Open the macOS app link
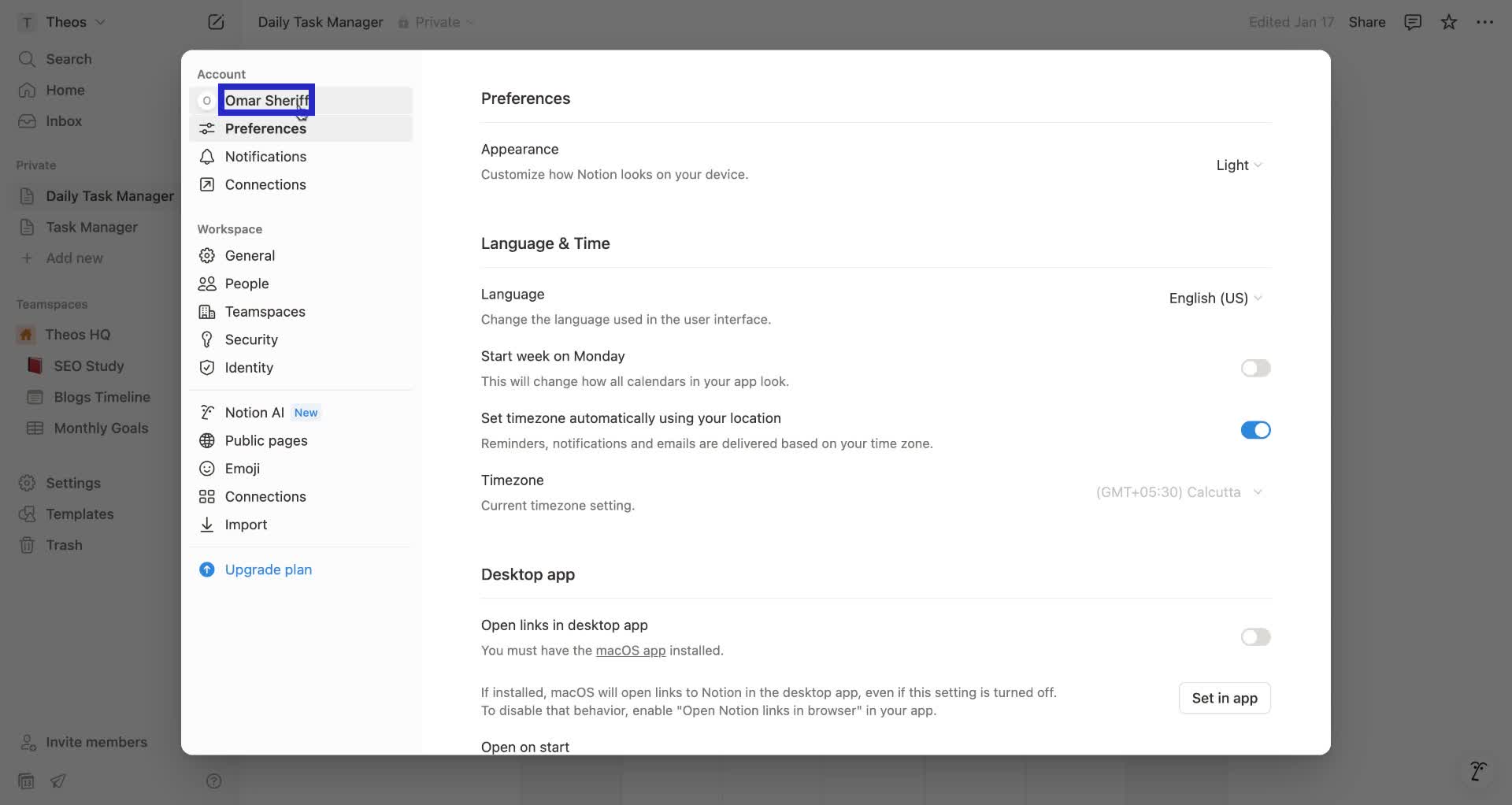The image size is (1512, 805). pos(630,651)
